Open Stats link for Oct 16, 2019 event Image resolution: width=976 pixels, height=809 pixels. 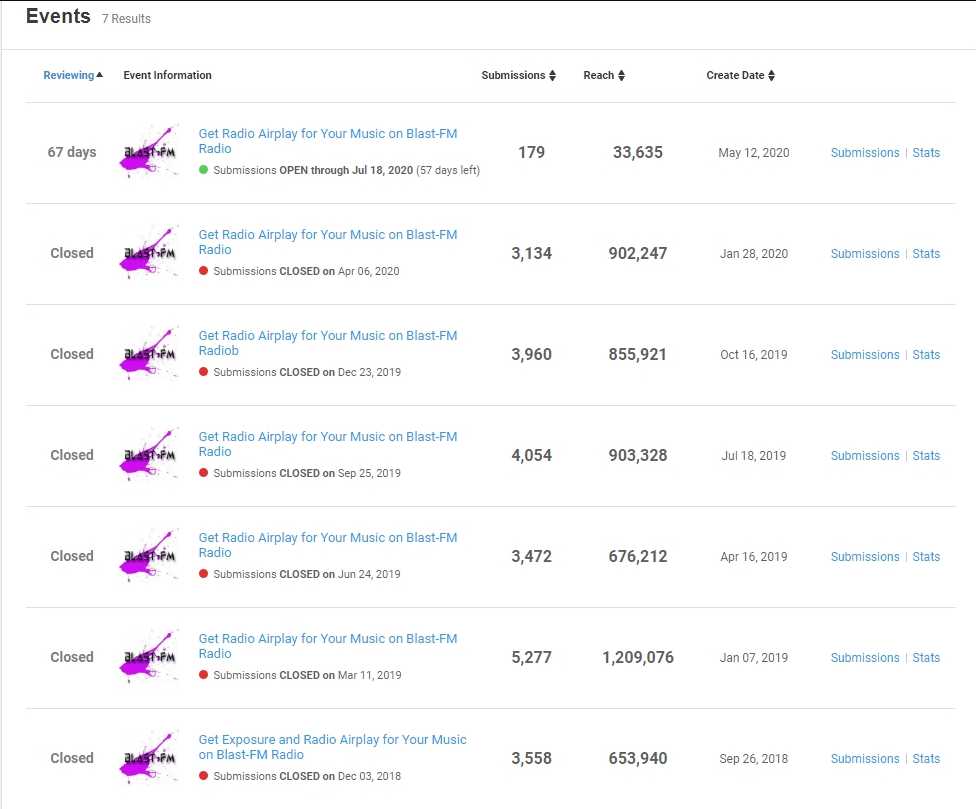coord(926,354)
